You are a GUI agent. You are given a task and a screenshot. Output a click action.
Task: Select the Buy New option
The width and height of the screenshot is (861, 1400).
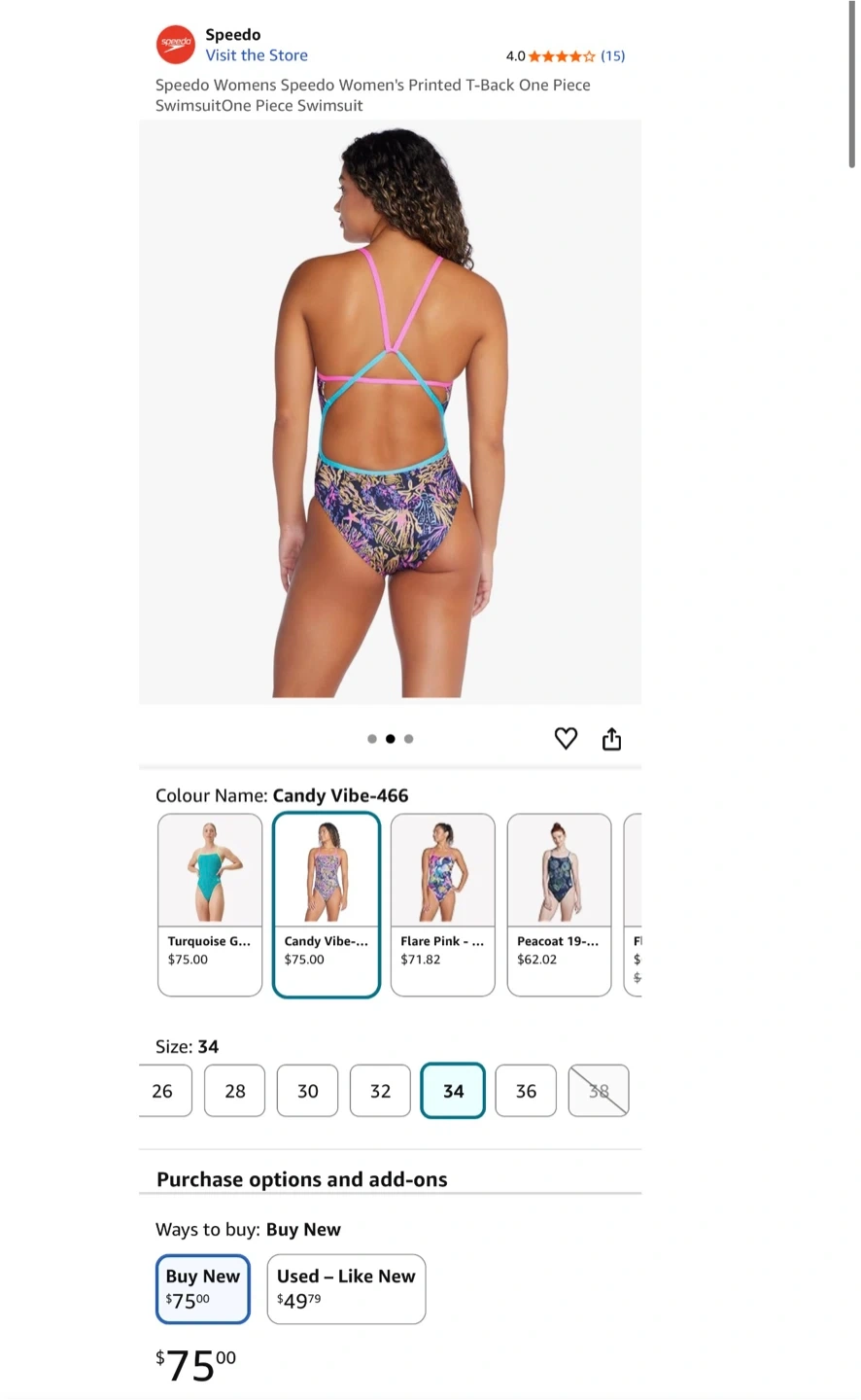pos(203,1289)
